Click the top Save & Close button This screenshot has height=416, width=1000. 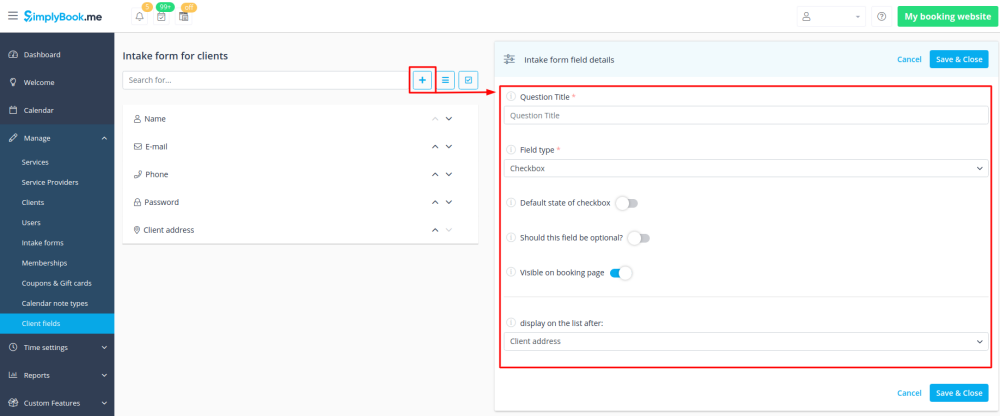(x=958, y=59)
